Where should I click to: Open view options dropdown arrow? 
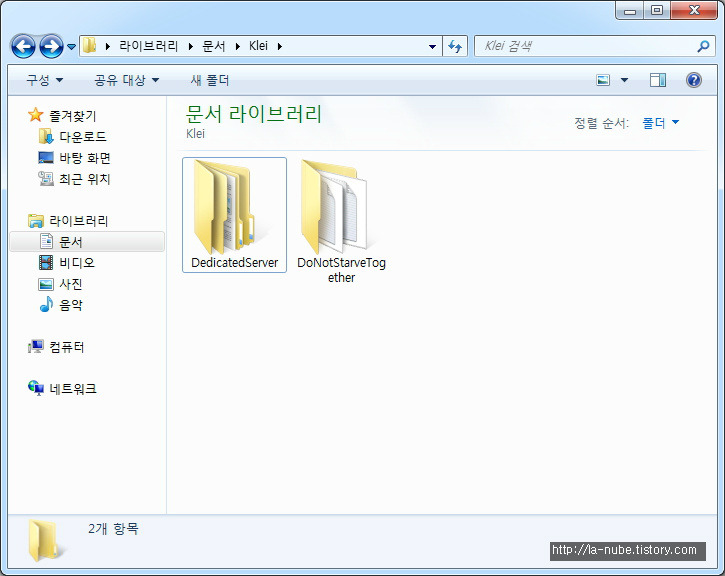point(624,80)
